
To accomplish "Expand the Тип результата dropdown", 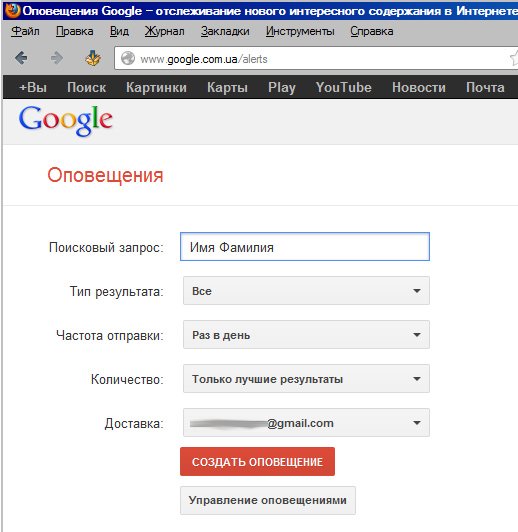I will [x=306, y=290].
